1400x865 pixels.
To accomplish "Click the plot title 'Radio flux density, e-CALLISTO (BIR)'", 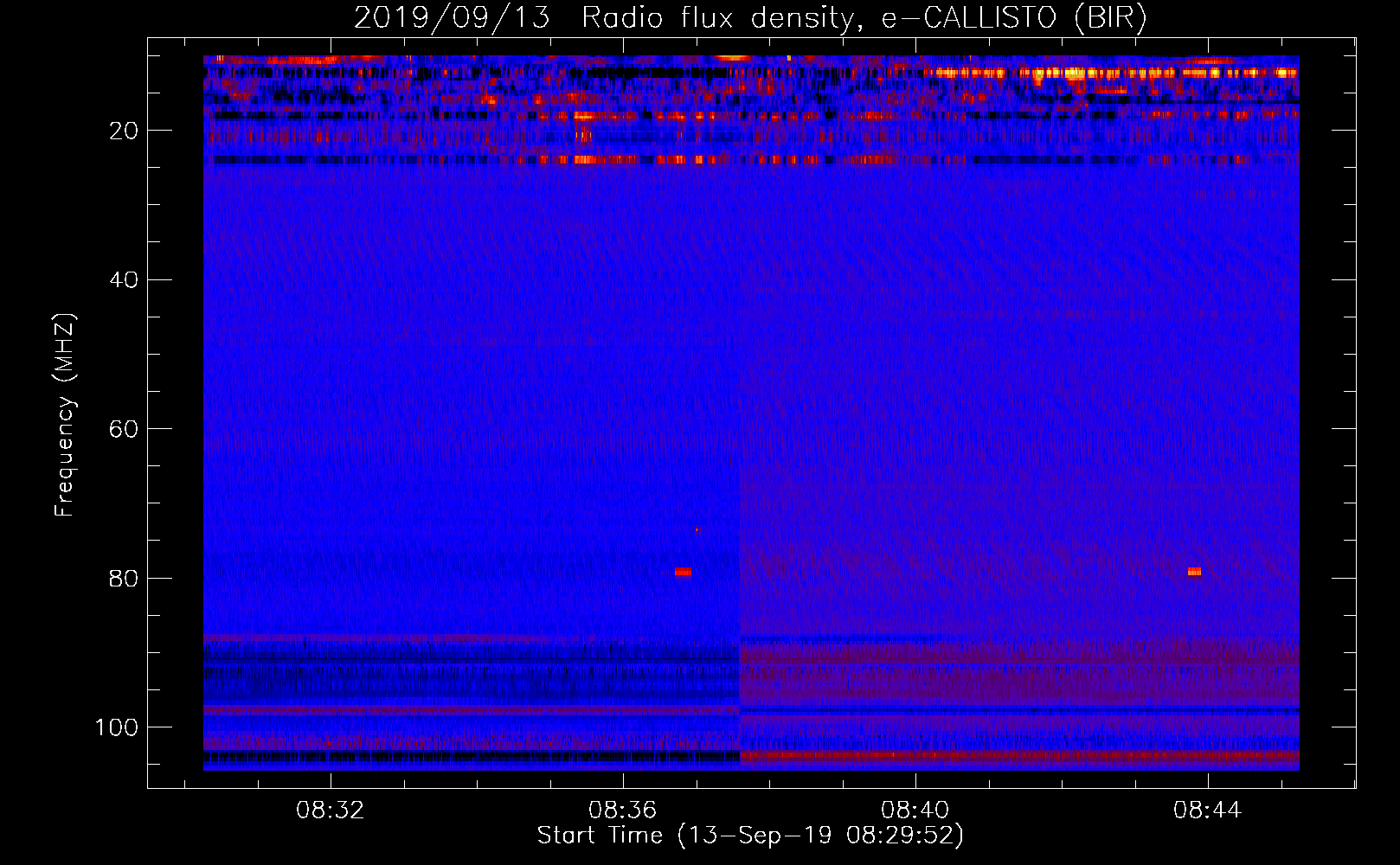I will coord(864,17).
